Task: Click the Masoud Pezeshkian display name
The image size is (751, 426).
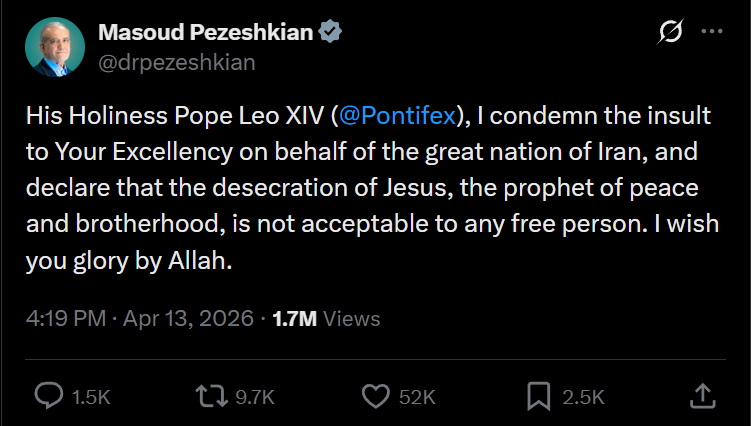Action: point(205,33)
